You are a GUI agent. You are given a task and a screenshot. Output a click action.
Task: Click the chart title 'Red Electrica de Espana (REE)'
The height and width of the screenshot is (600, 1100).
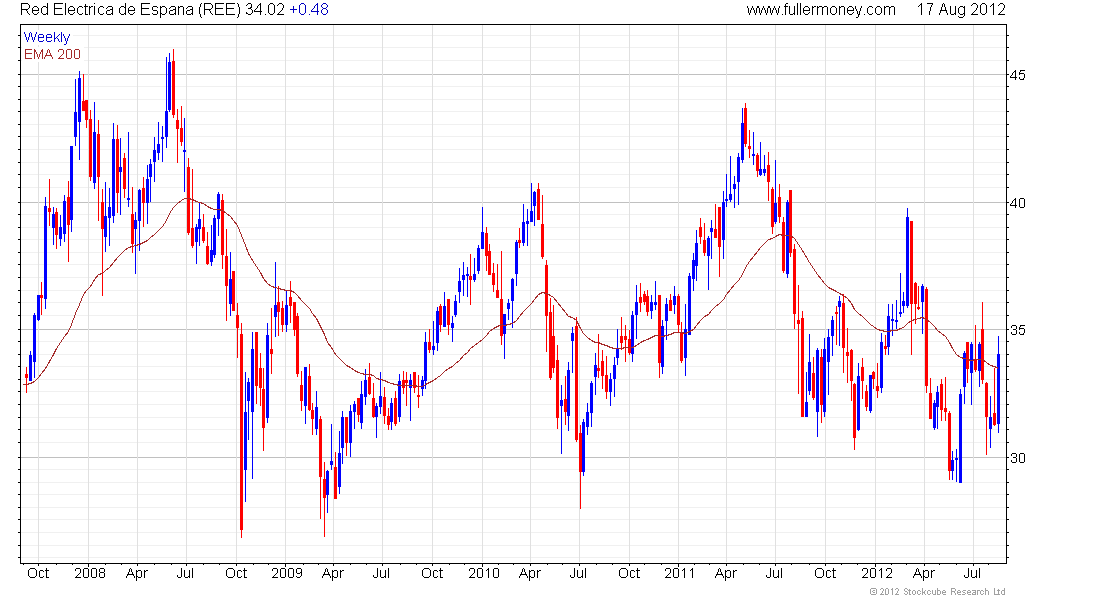pyautogui.click(x=130, y=10)
